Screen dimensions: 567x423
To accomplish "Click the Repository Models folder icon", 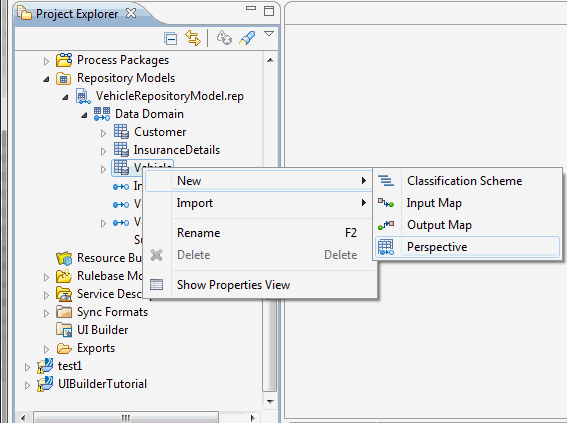I will tap(64, 78).
